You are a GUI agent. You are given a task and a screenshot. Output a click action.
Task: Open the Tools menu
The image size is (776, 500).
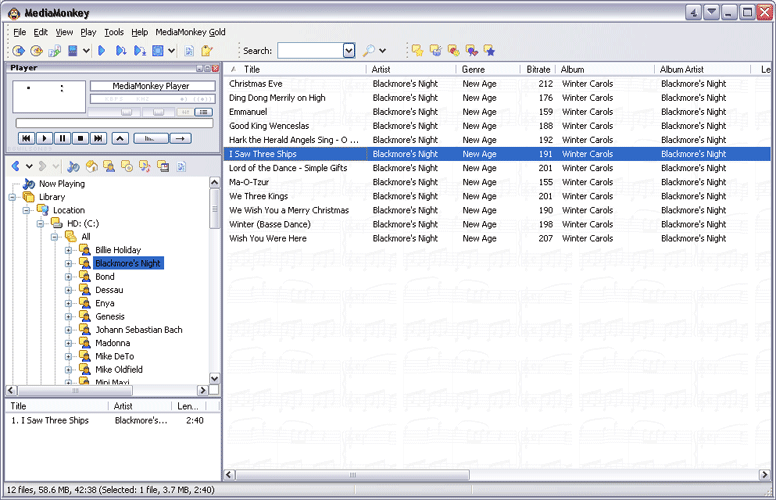click(x=114, y=32)
